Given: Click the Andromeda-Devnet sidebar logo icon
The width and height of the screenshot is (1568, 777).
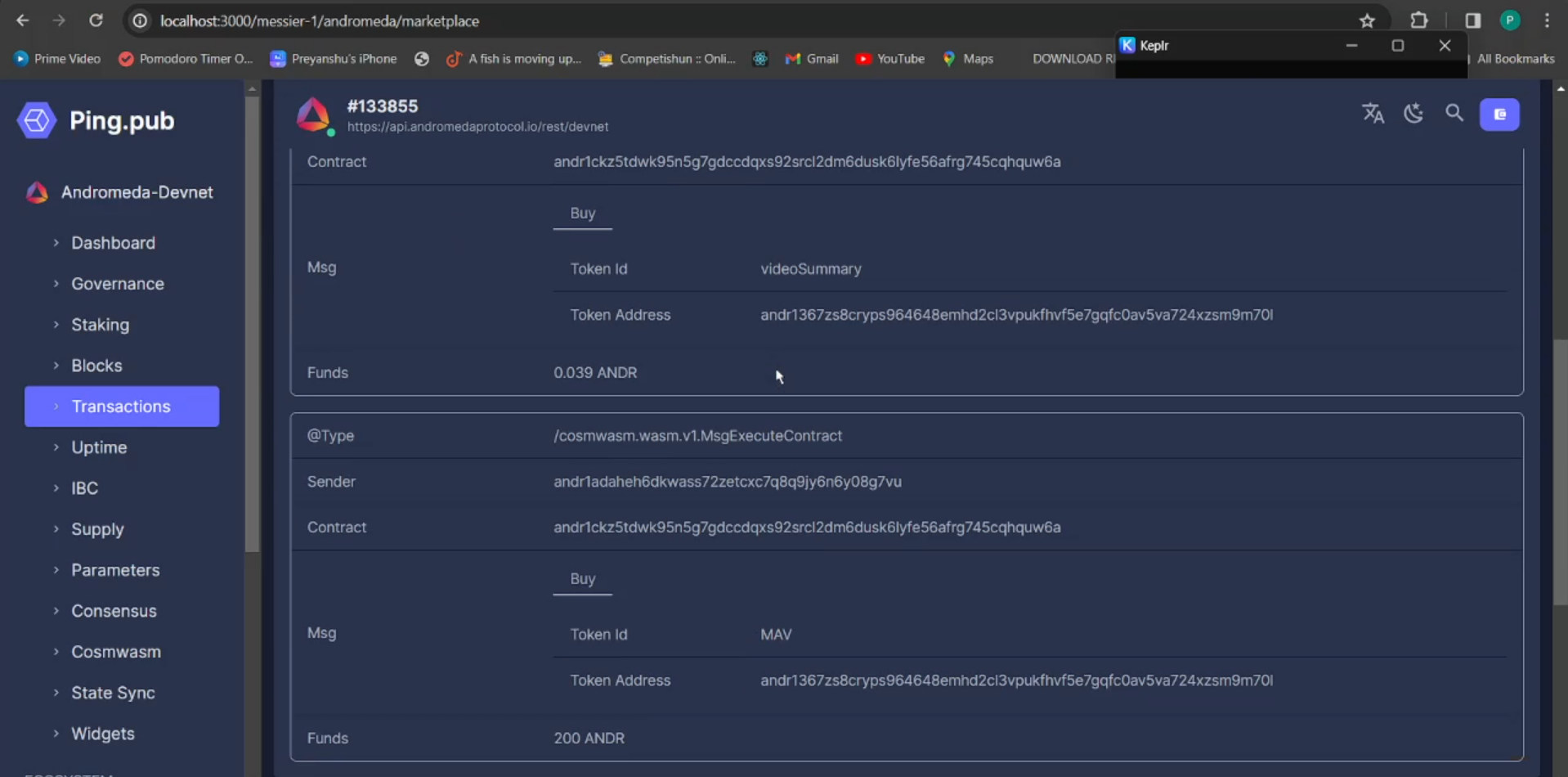Looking at the screenshot, I should coord(37,192).
